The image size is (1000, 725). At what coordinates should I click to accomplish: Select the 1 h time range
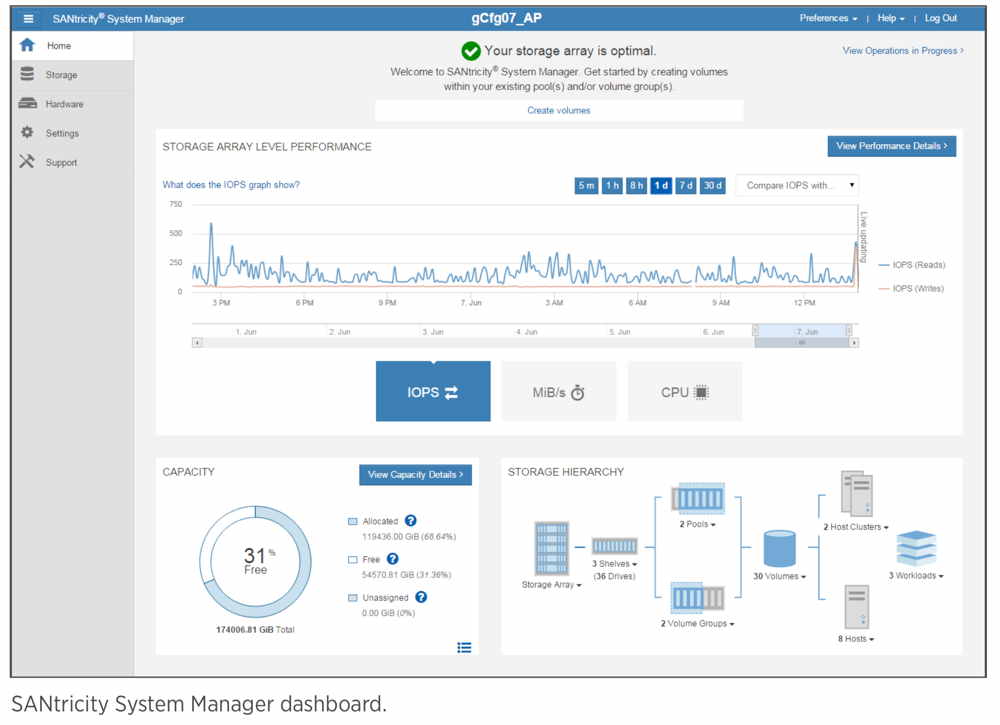click(x=612, y=186)
